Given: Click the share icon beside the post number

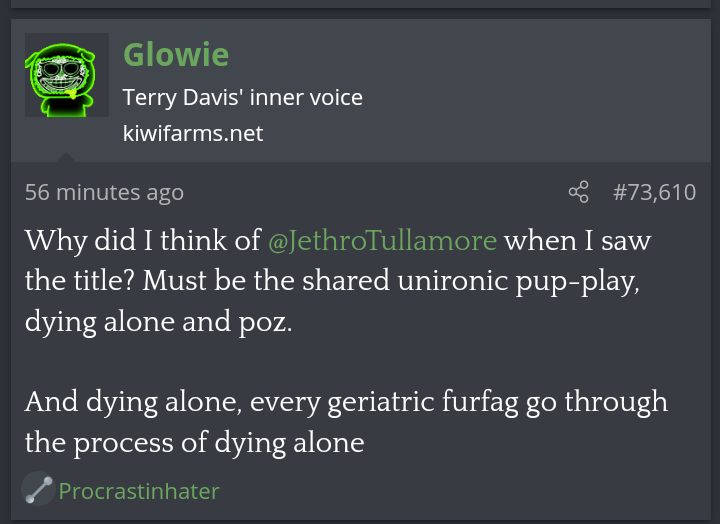Looking at the screenshot, I should pos(579,192).
